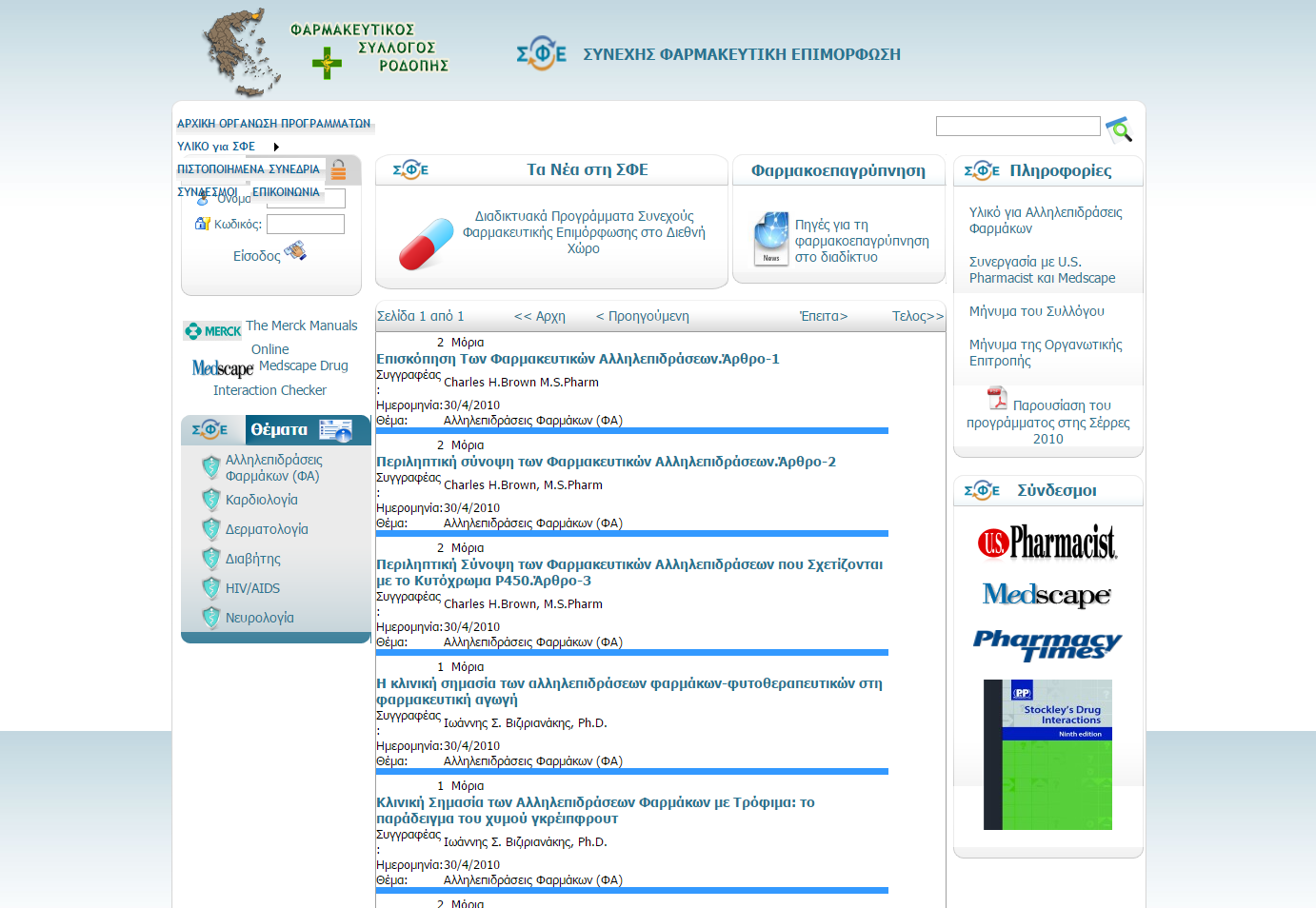Open ΥΛΙΚΟ για ΣΦΕ menu item
The width and height of the screenshot is (1316, 908).
(216, 147)
